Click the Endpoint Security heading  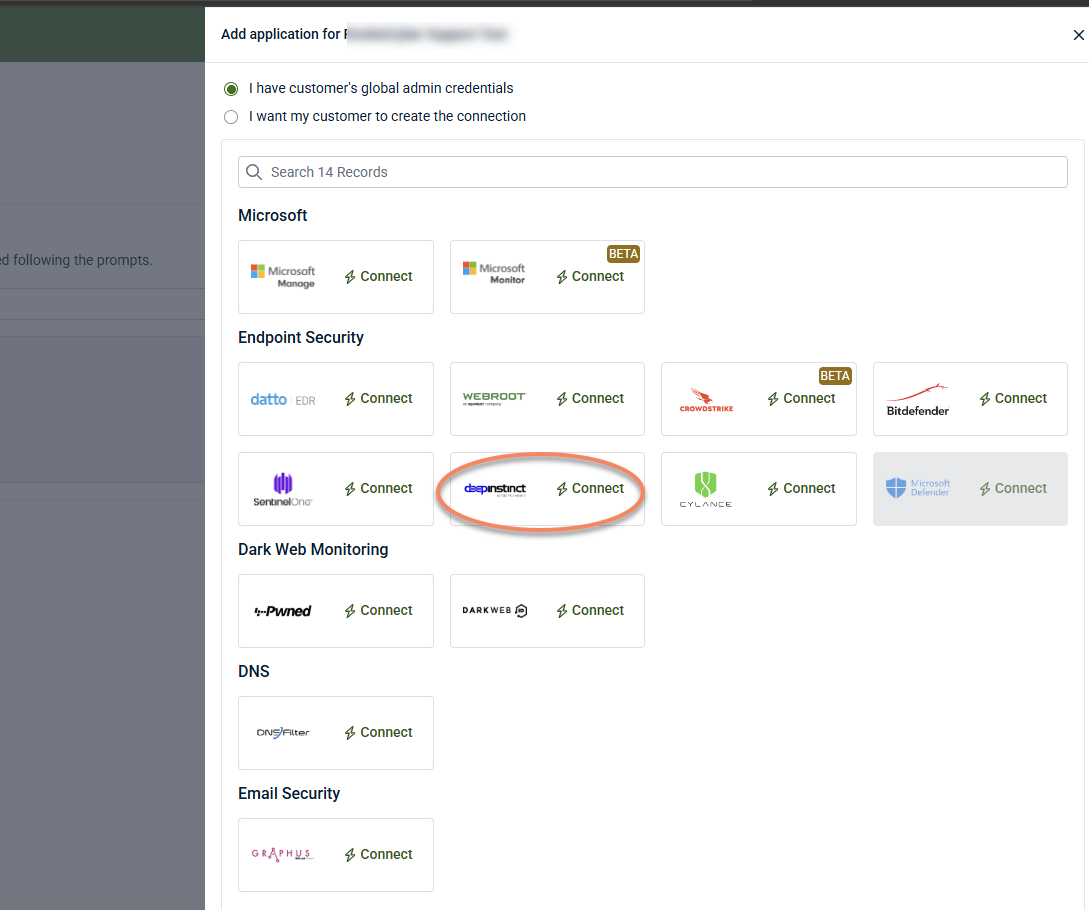click(x=301, y=338)
